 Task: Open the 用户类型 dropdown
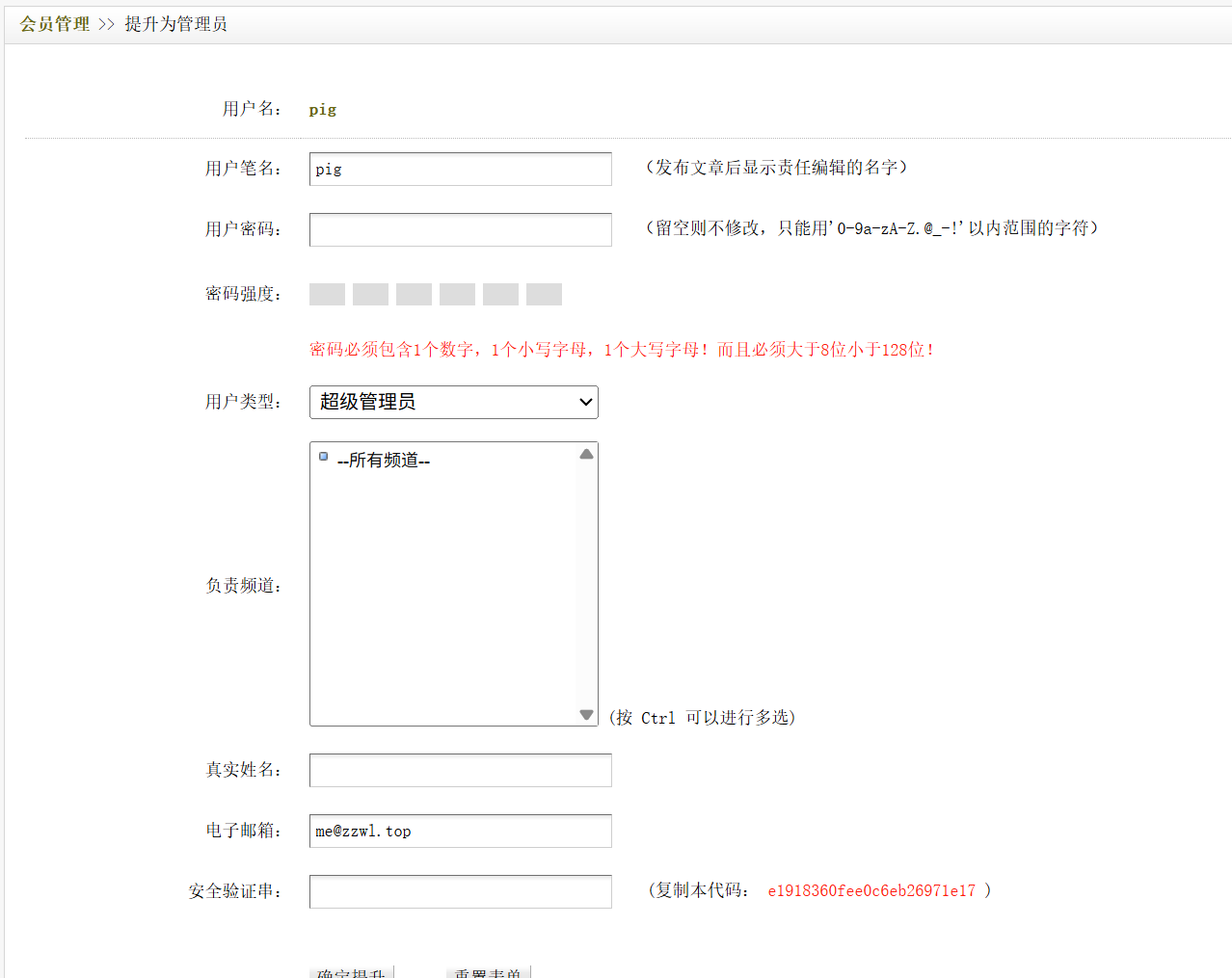pyautogui.click(x=453, y=402)
